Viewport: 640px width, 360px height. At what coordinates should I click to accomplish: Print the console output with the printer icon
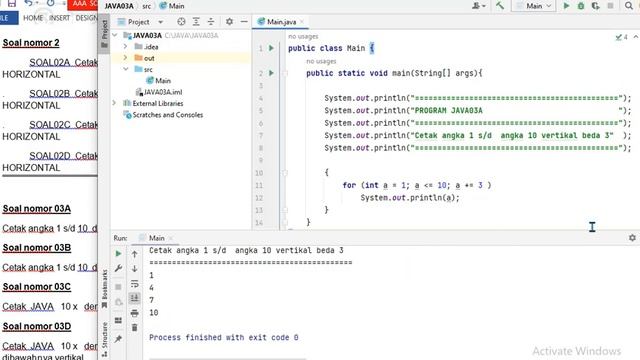[x=135, y=313]
